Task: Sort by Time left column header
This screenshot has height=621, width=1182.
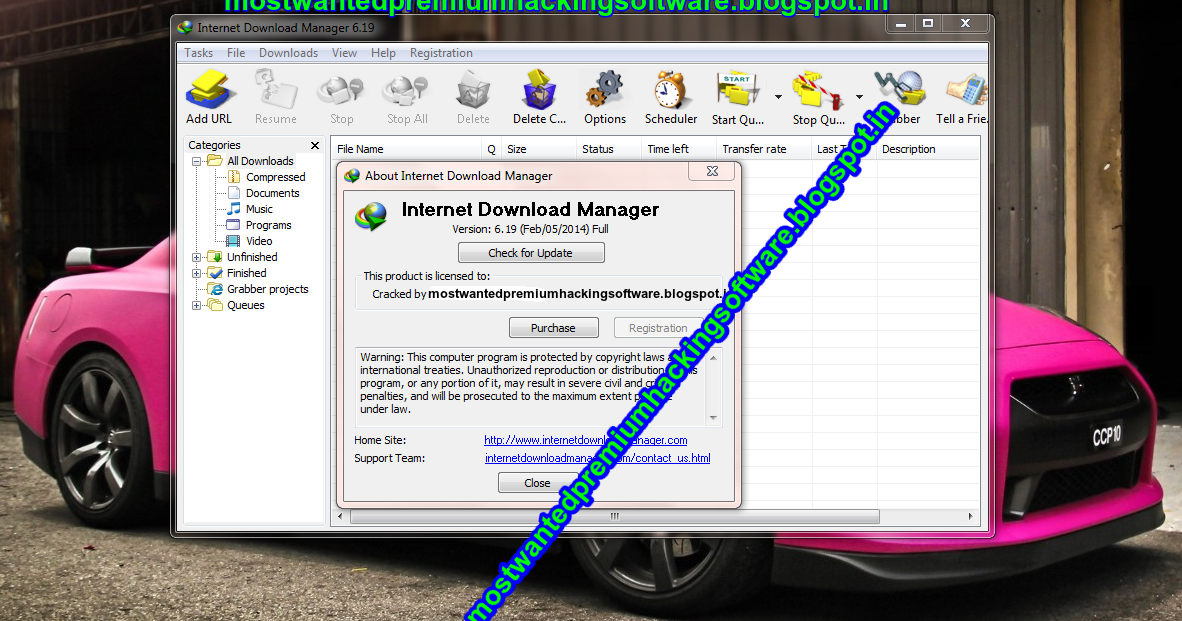Action: [678, 149]
